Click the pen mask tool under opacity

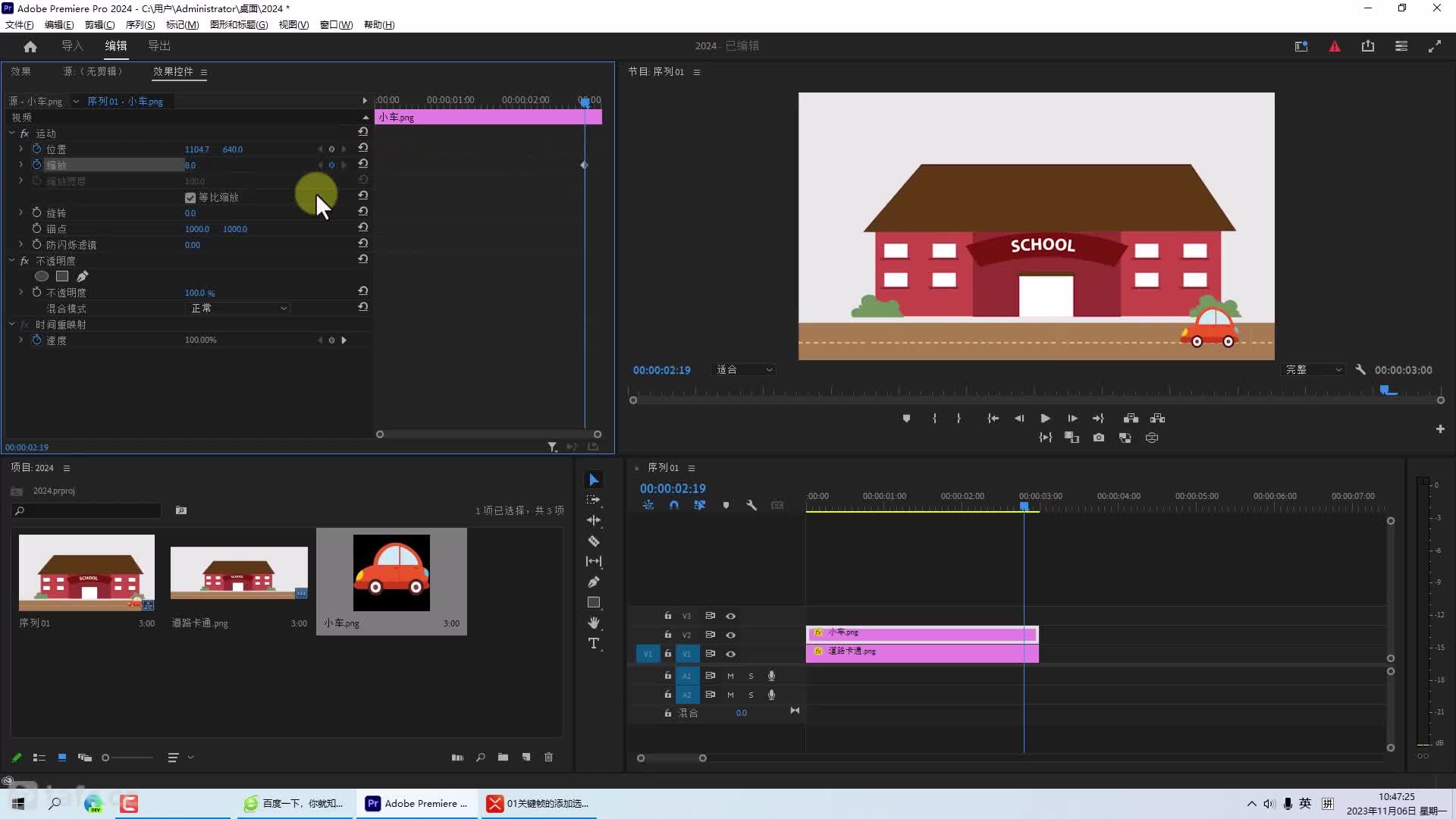click(82, 276)
